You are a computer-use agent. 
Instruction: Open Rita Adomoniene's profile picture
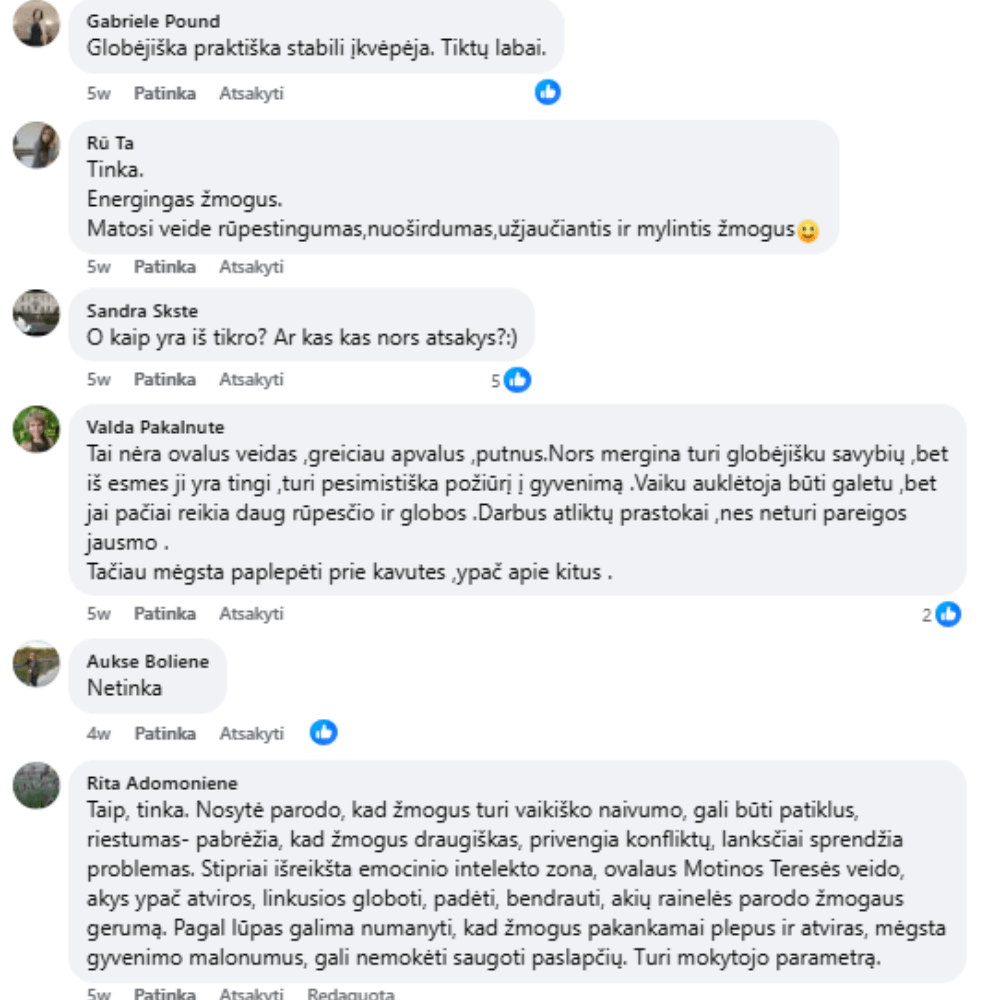36,785
